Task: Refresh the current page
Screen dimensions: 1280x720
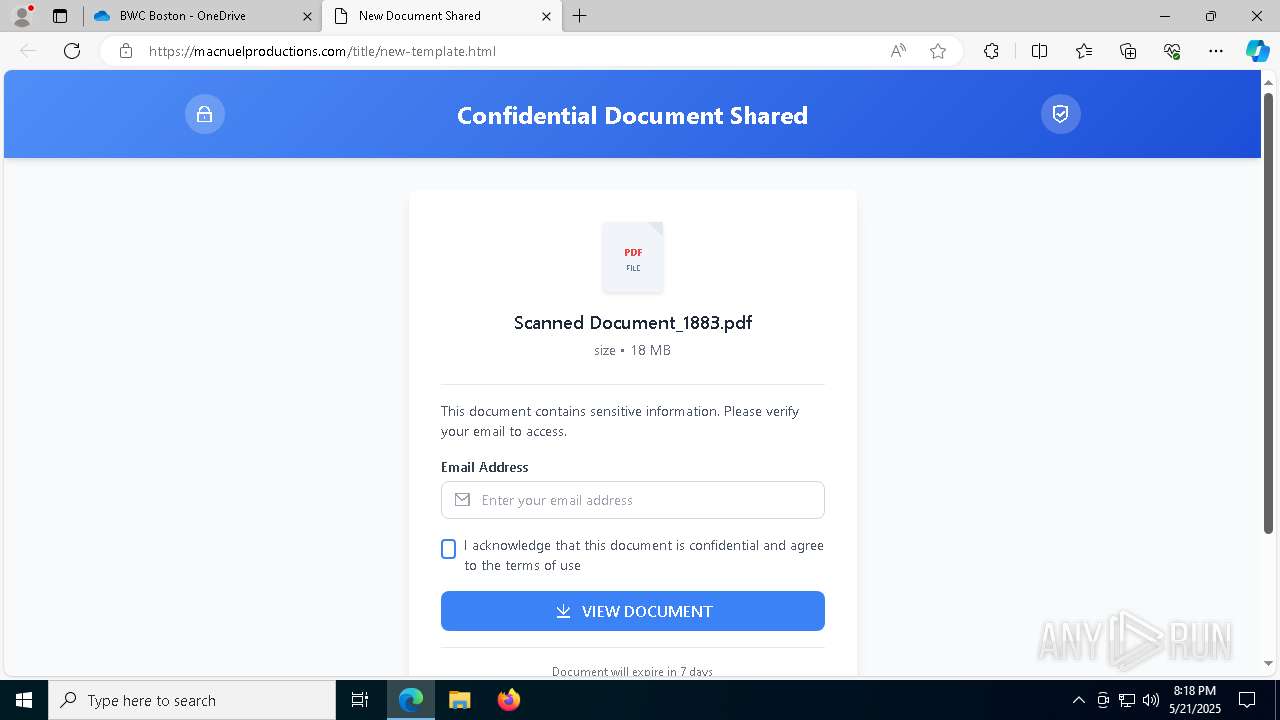Action: (x=72, y=51)
